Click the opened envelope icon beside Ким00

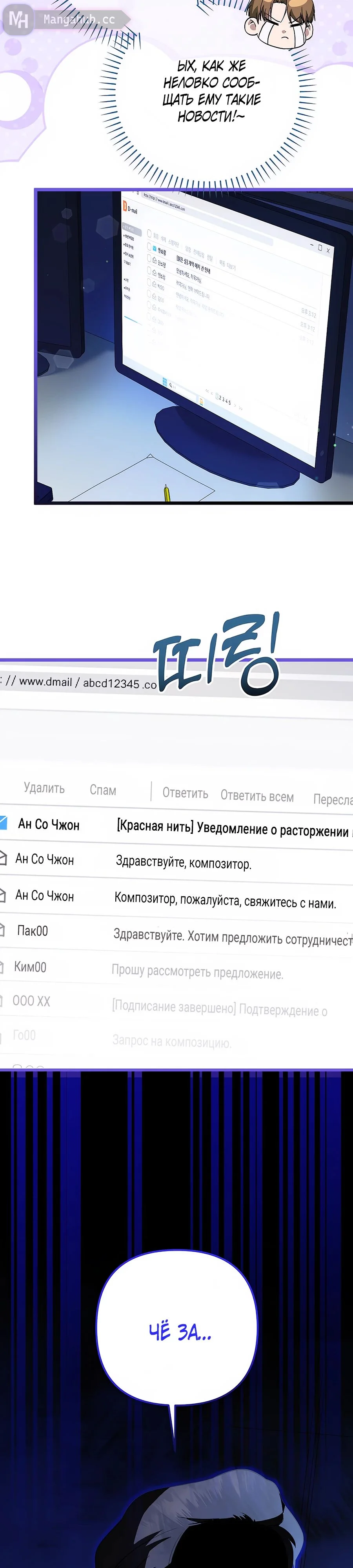pyautogui.click(x=2, y=966)
